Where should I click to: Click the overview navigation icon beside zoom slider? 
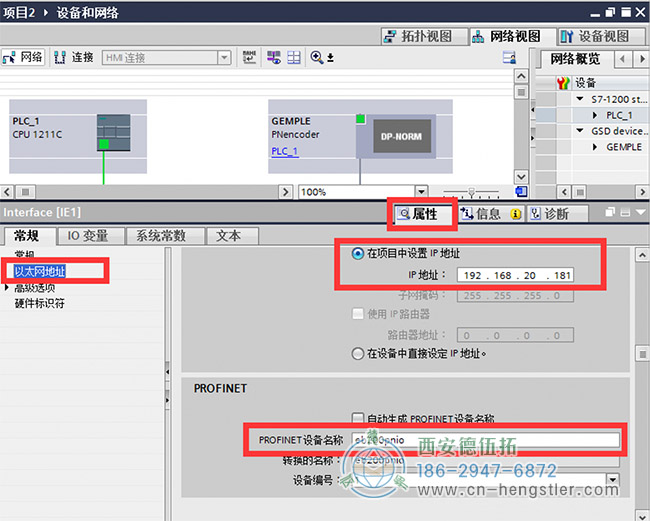click(521, 191)
